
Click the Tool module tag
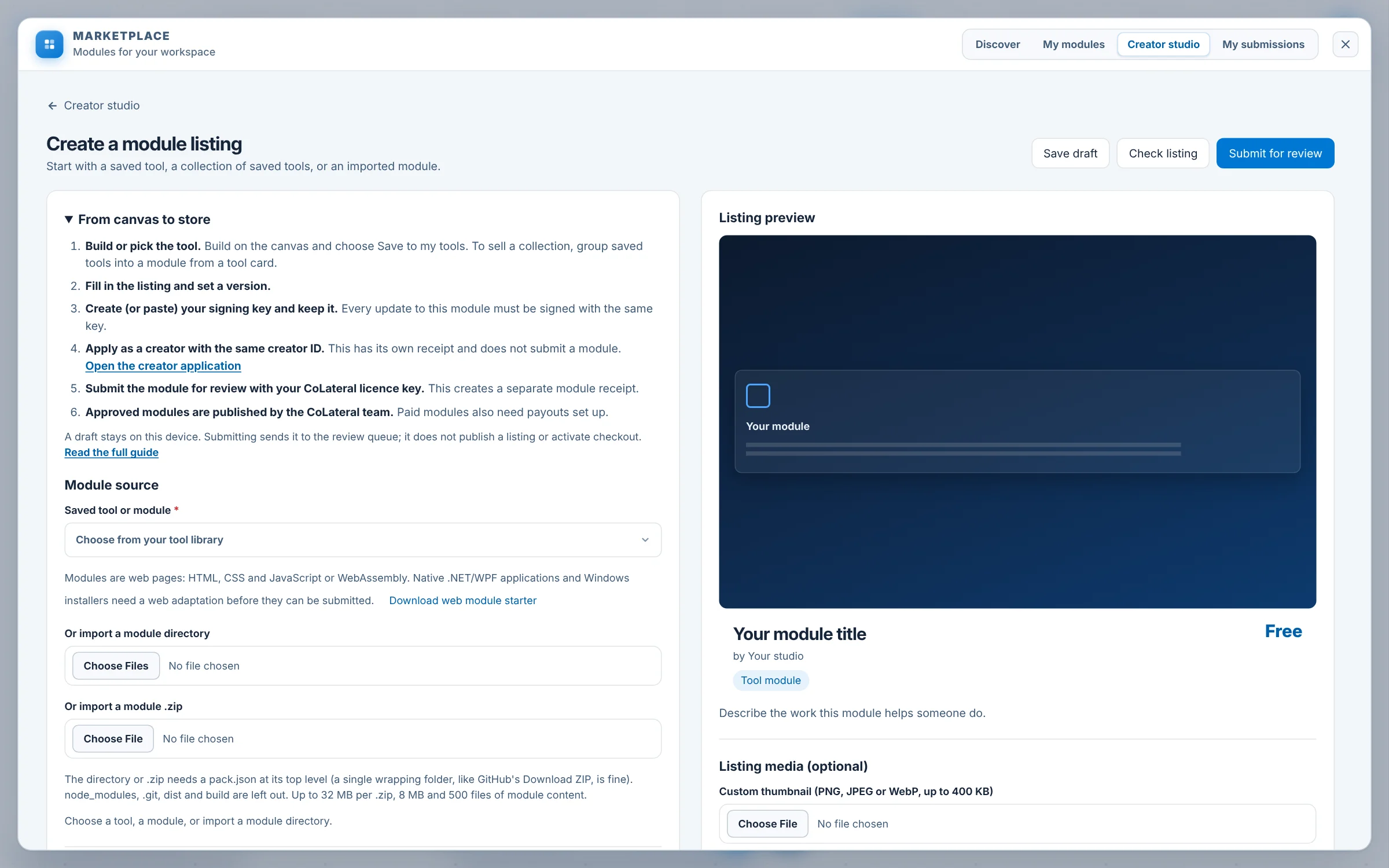click(x=771, y=680)
